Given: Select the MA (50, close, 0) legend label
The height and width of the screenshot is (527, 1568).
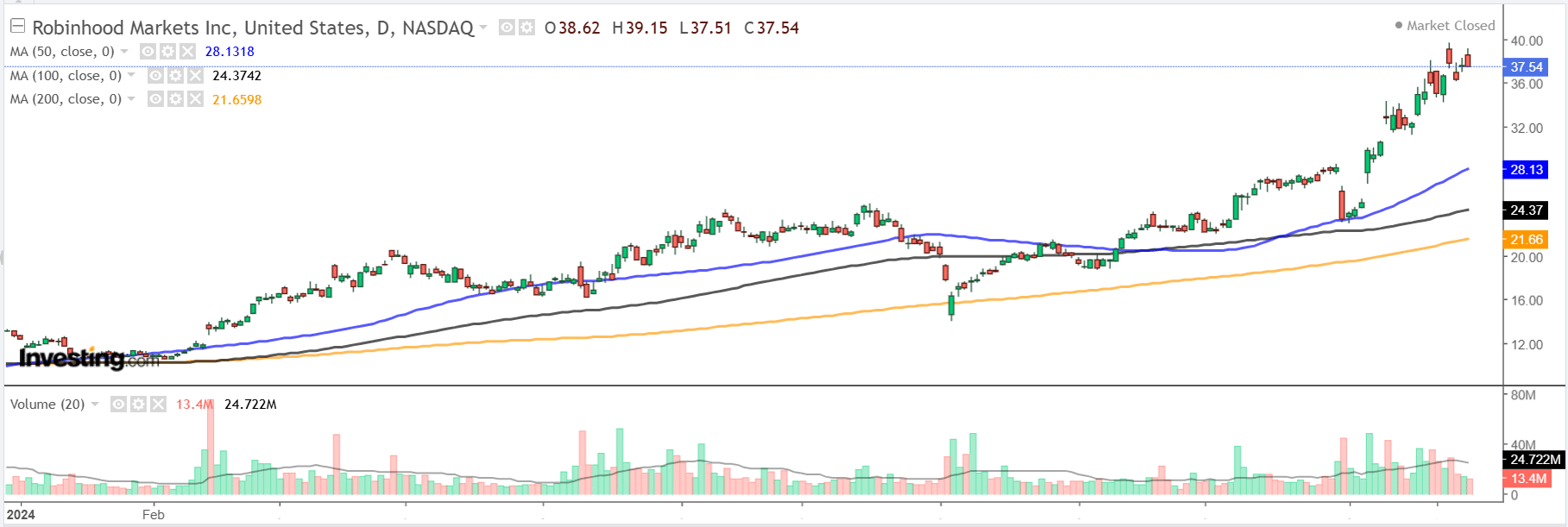Looking at the screenshot, I should click(x=62, y=52).
